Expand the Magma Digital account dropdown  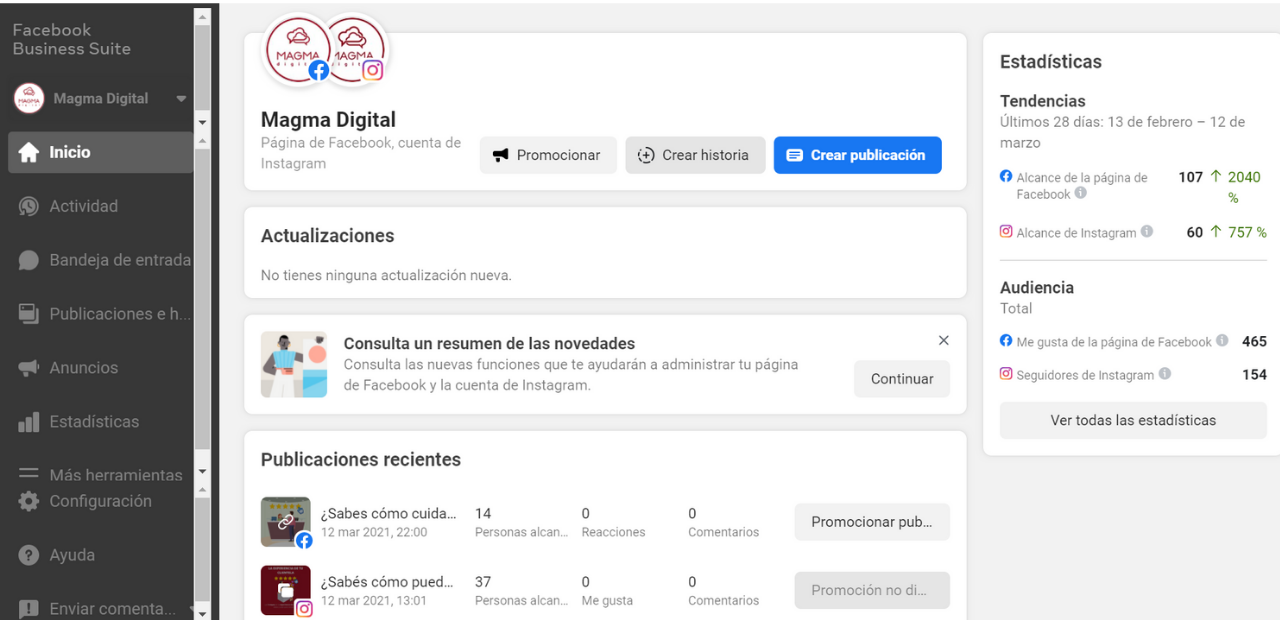(181, 99)
